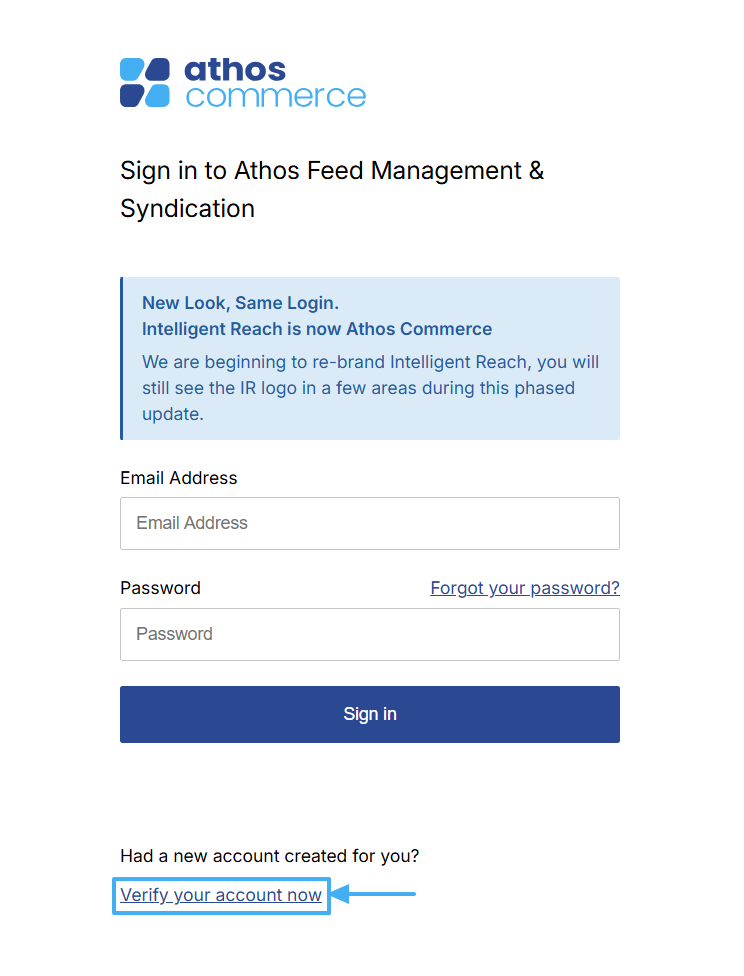Click the re-brand notice paragraph in banner
The height and width of the screenshot is (976, 744).
coord(370,388)
